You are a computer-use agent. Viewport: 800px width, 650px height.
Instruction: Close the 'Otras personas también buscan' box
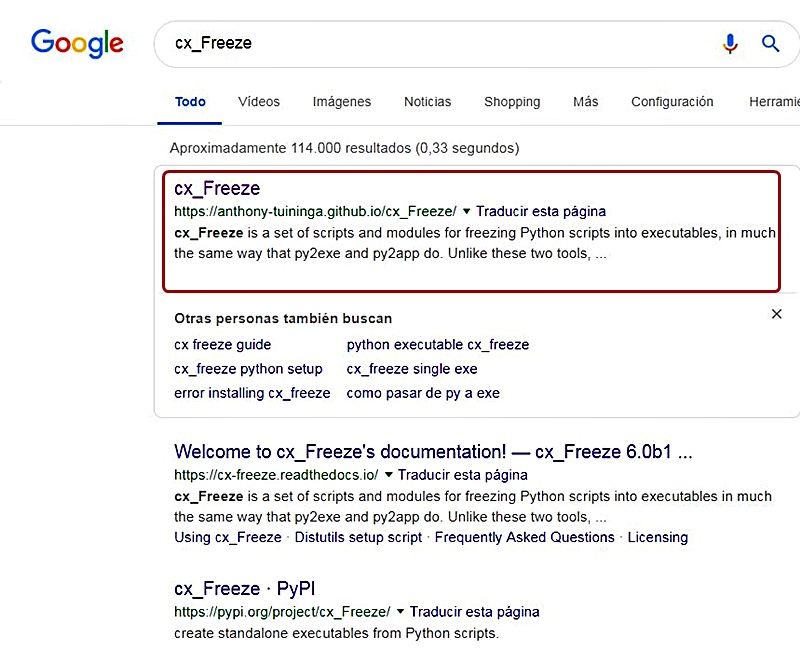click(x=777, y=314)
